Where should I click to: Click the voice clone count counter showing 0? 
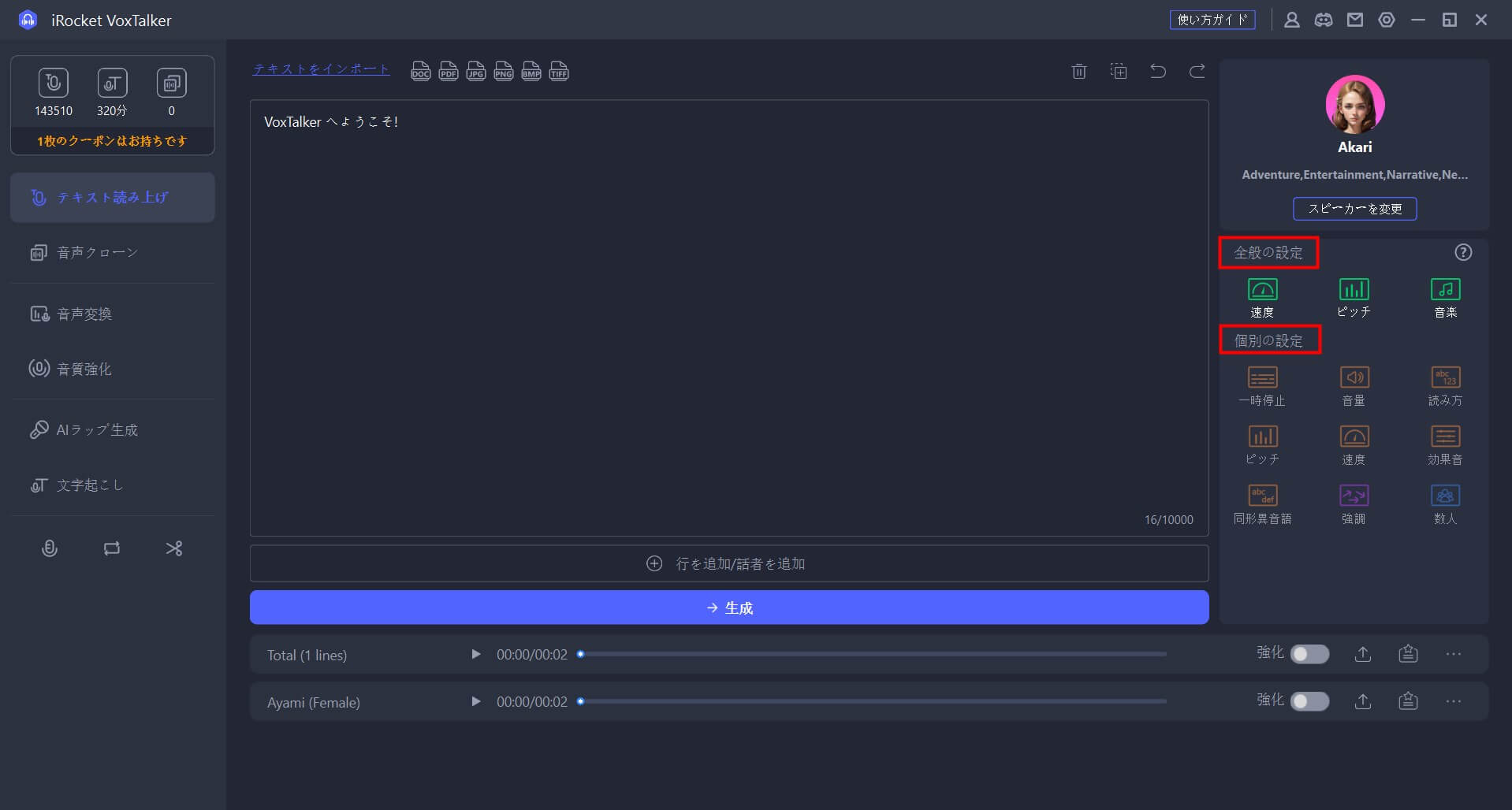(171, 93)
